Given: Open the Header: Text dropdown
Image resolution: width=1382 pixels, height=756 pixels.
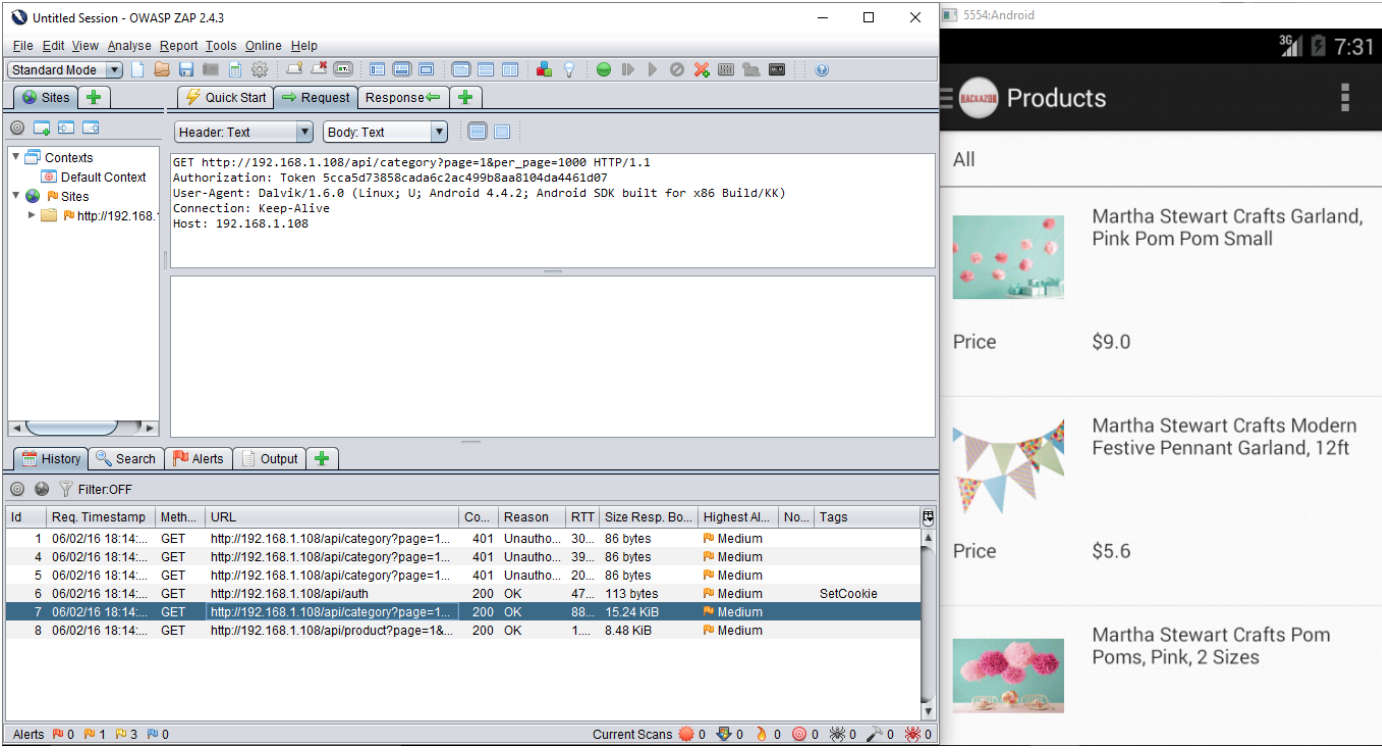Looking at the screenshot, I should click(x=244, y=132).
